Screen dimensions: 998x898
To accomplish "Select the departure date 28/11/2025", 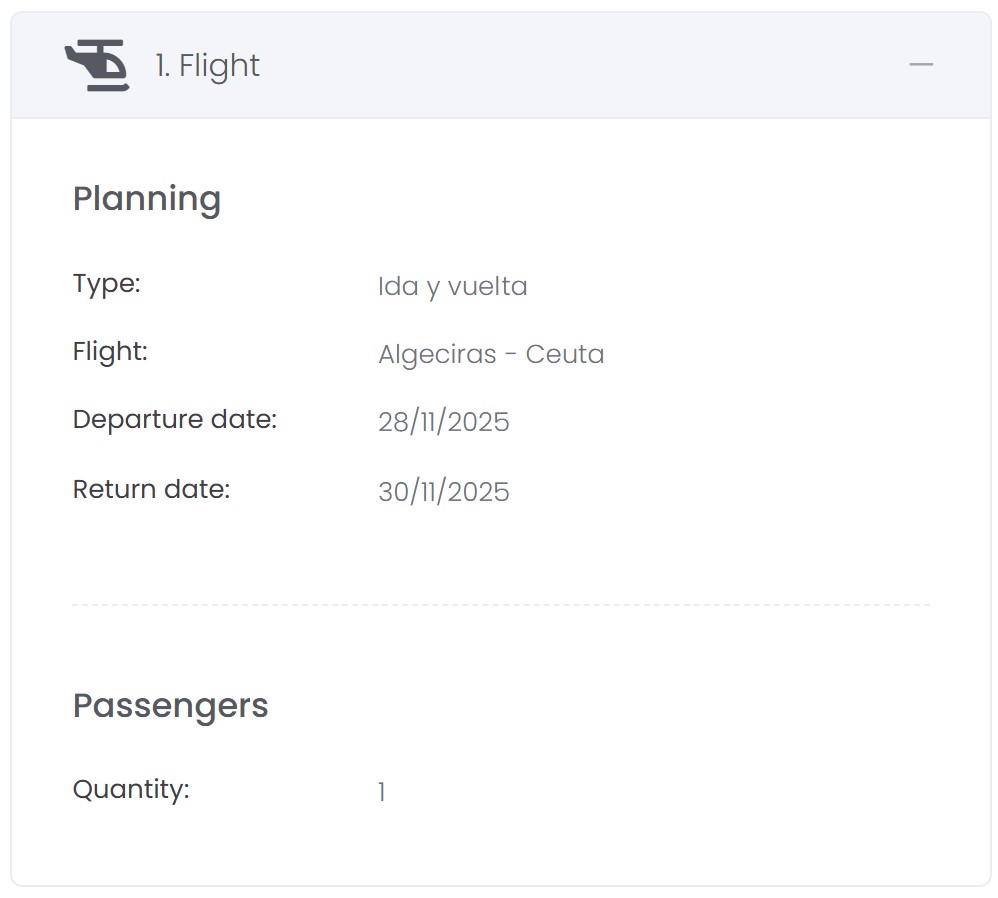I will (444, 422).
